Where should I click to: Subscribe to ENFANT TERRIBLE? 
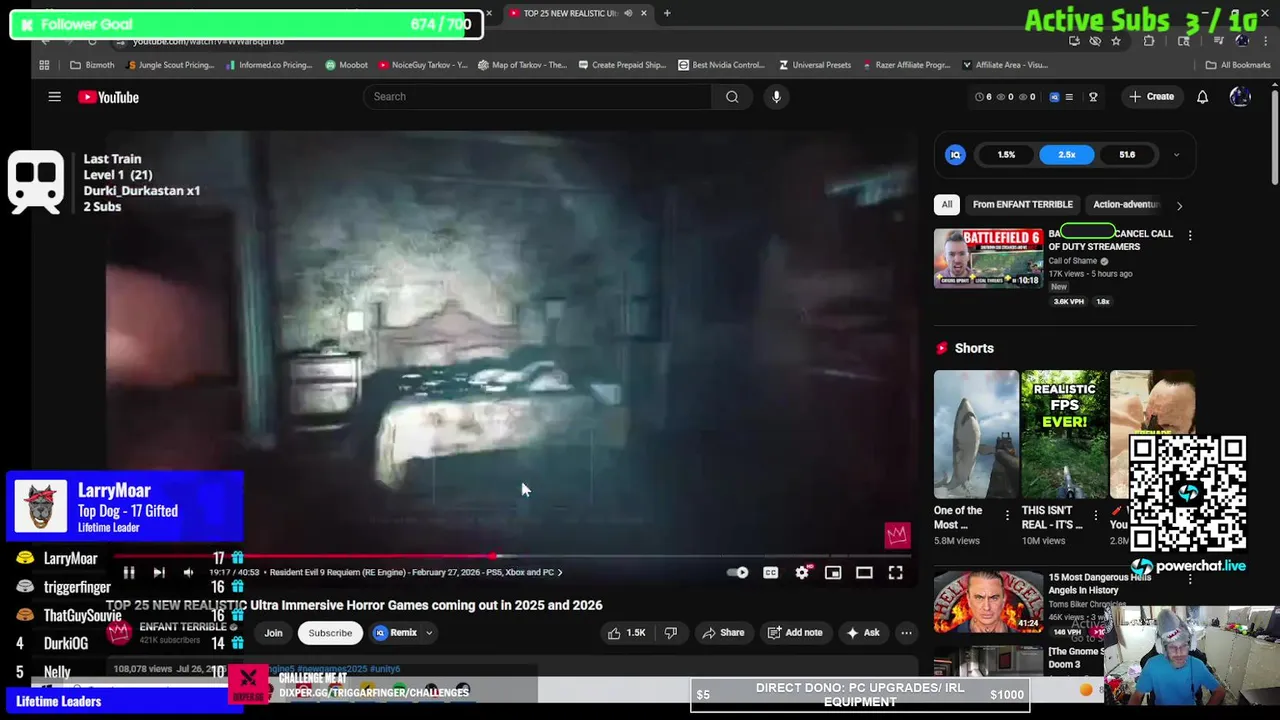[x=330, y=632]
